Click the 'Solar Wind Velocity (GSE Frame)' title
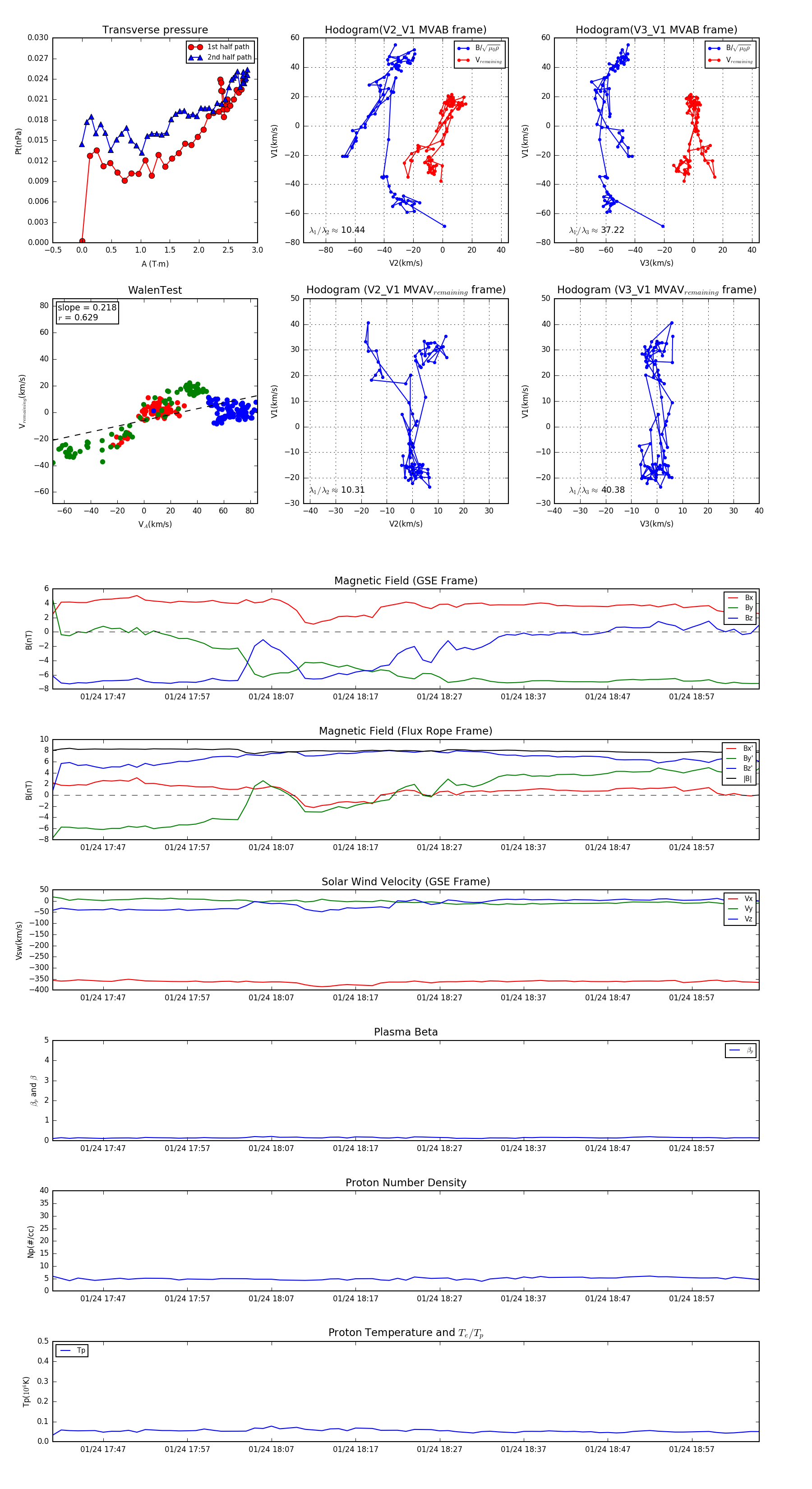The height and width of the screenshot is (1489, 812). [406, 882]
